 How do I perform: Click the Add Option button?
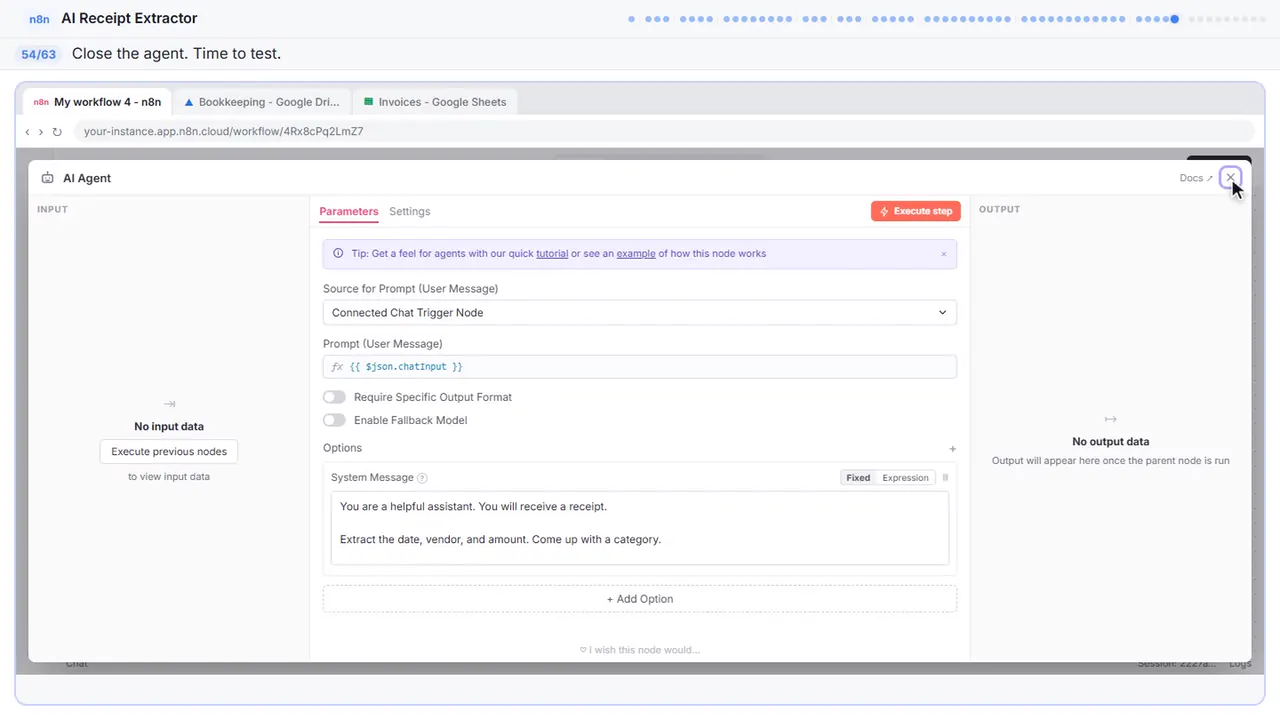click(x=639, y=599)
